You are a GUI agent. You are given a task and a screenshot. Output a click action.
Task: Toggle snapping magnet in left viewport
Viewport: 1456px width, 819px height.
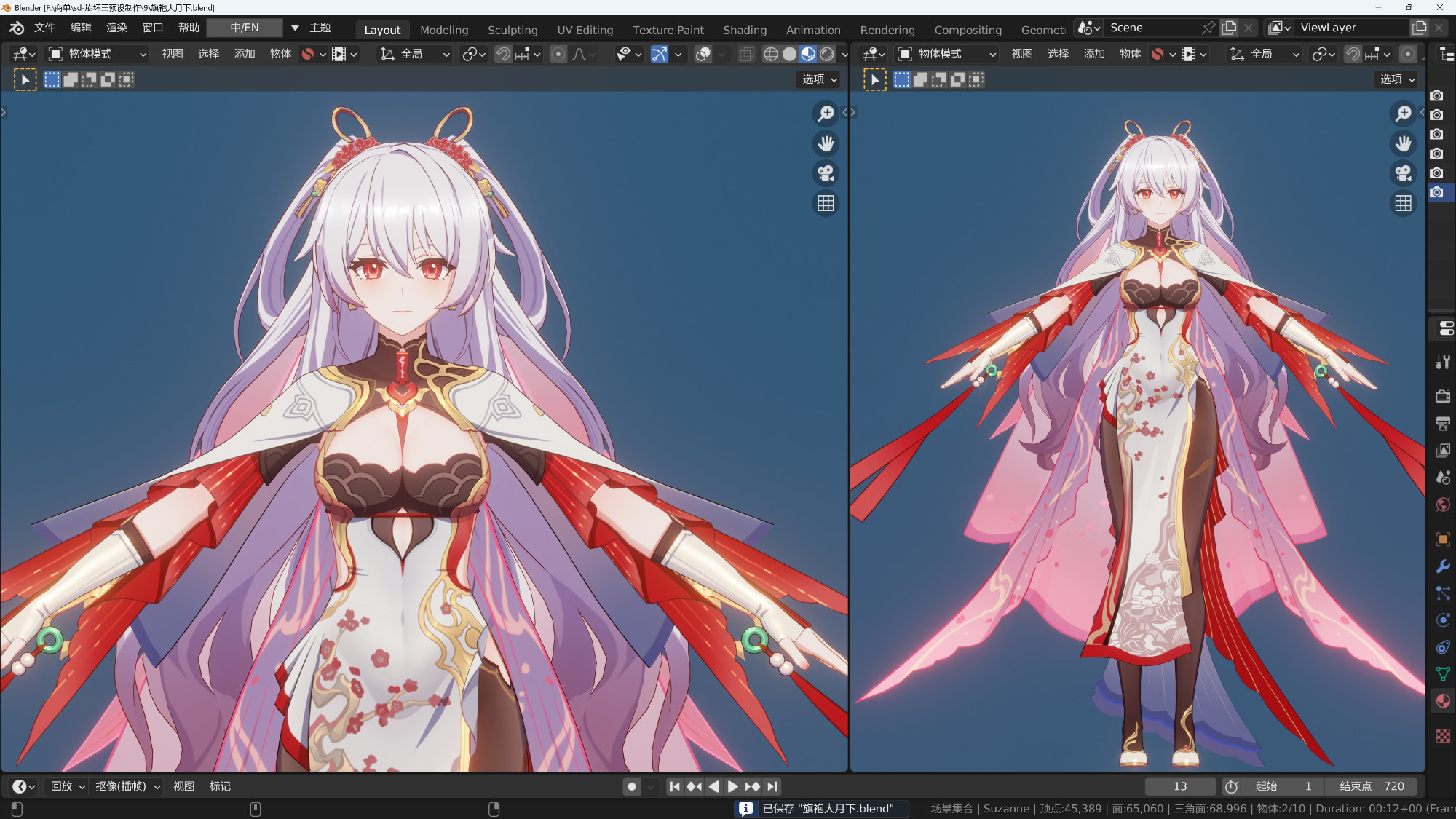pyautogui.click(x=503, y=54)
